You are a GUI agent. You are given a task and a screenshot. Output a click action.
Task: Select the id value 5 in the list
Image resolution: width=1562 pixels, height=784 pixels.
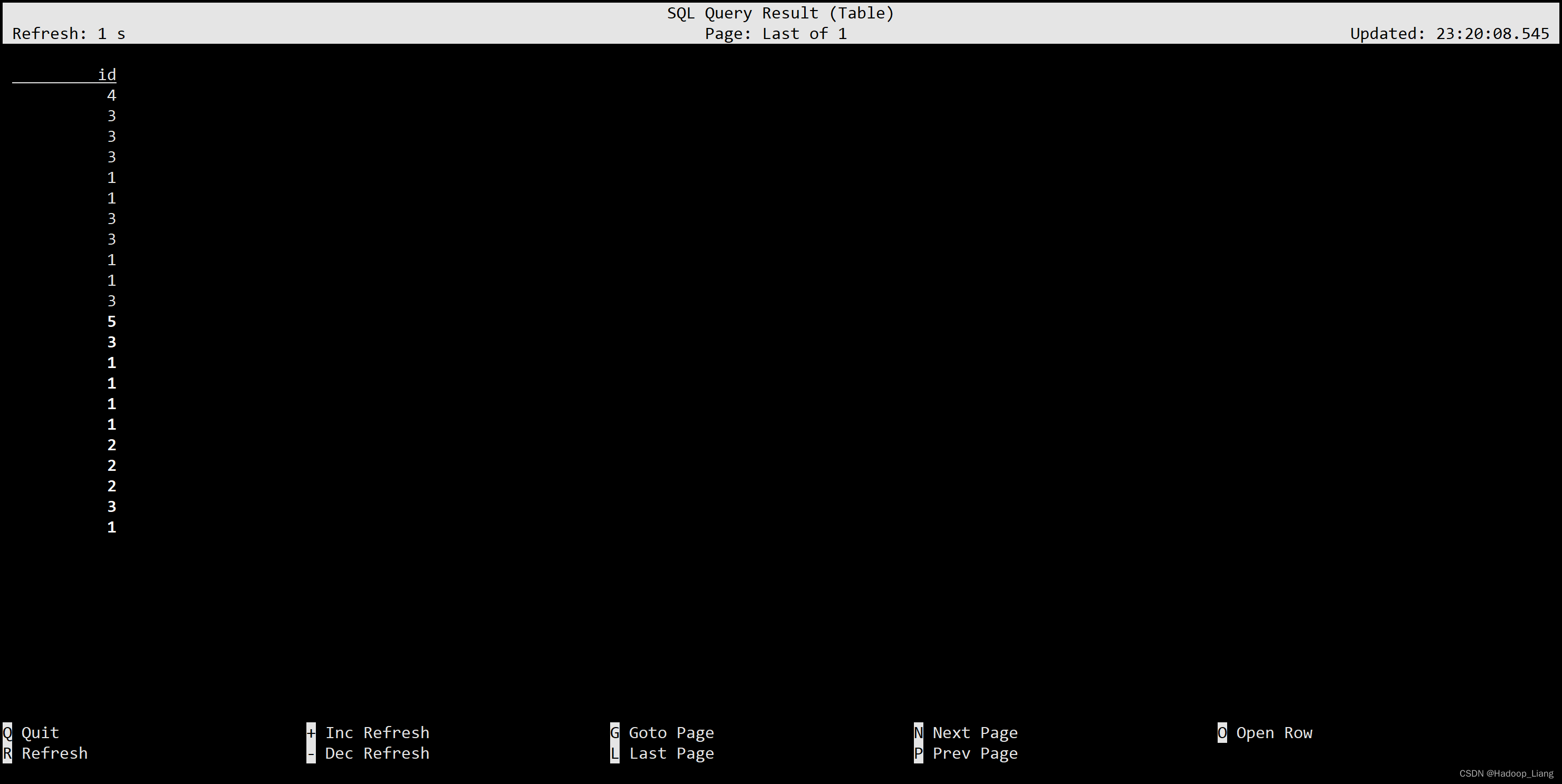coord(113,321)
